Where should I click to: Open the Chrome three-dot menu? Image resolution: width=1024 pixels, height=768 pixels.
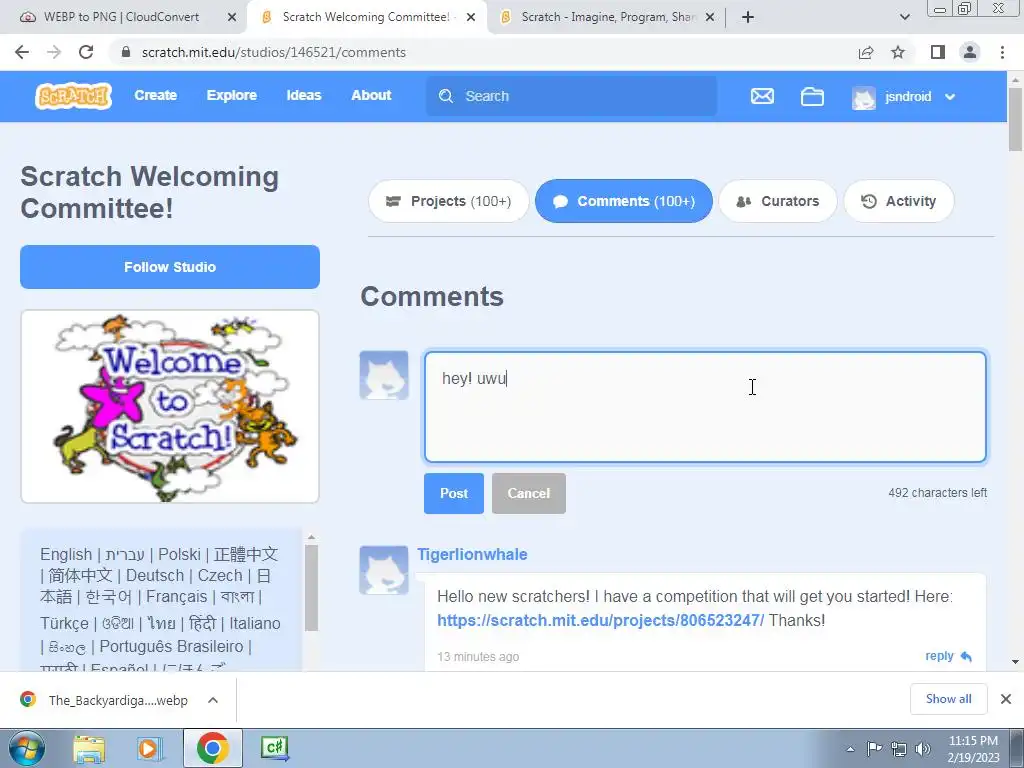point(1002,52)
